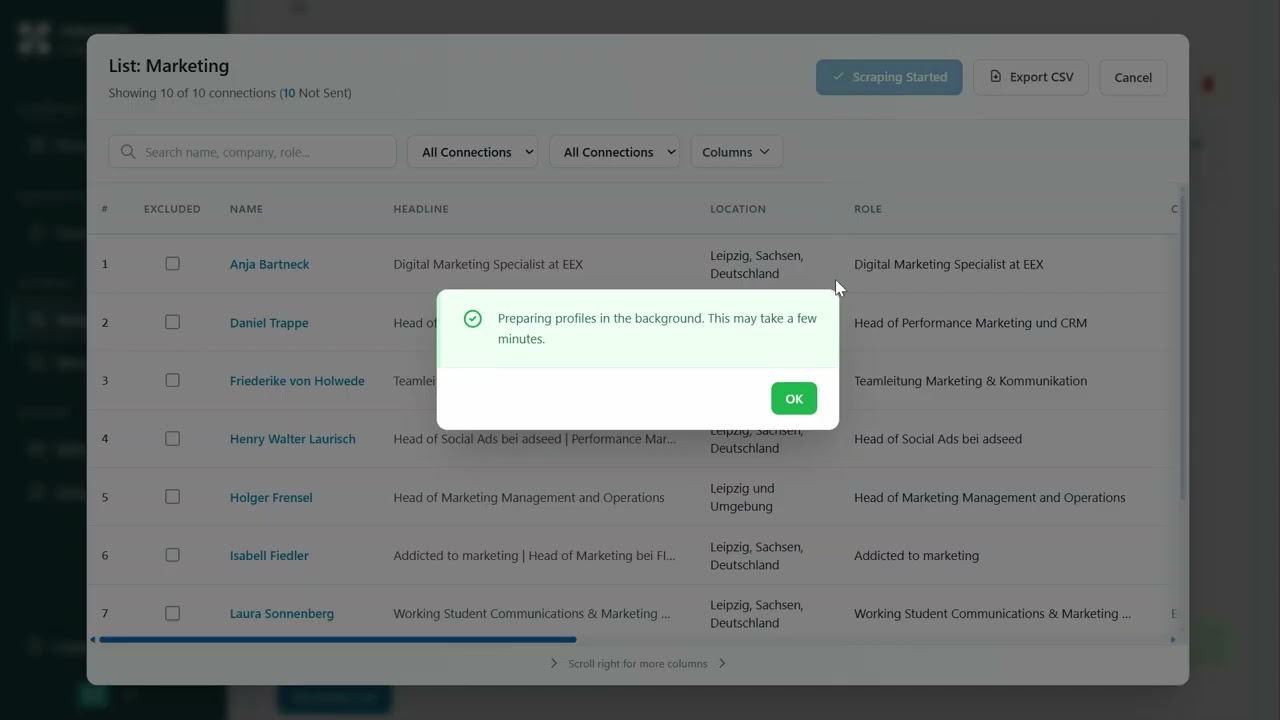
Task: Click the horizontal scrollbar thumb under the table
Action: 338,639
